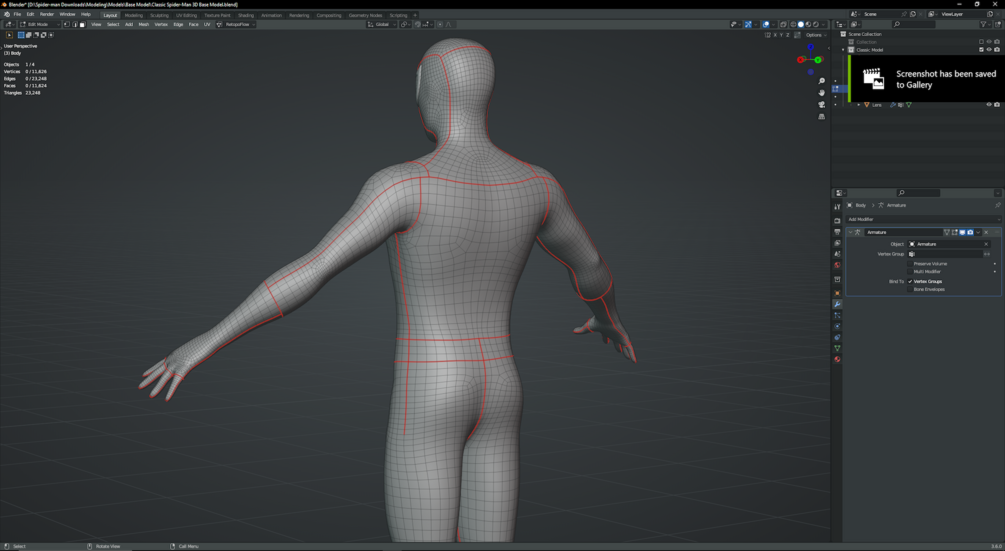Toggle X-ray view icon in header
The image size is (1005, 551).
[783, 24]
